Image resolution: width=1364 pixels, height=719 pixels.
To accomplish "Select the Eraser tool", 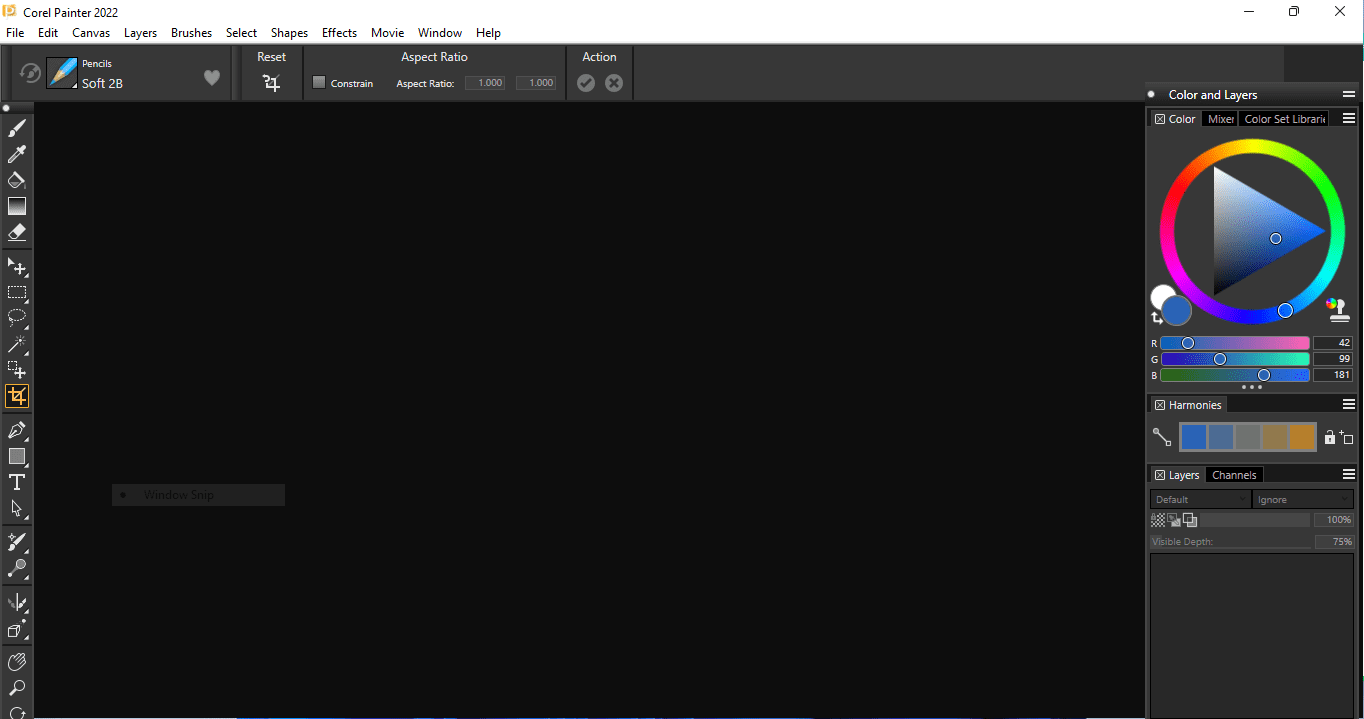I will point(17,232).
